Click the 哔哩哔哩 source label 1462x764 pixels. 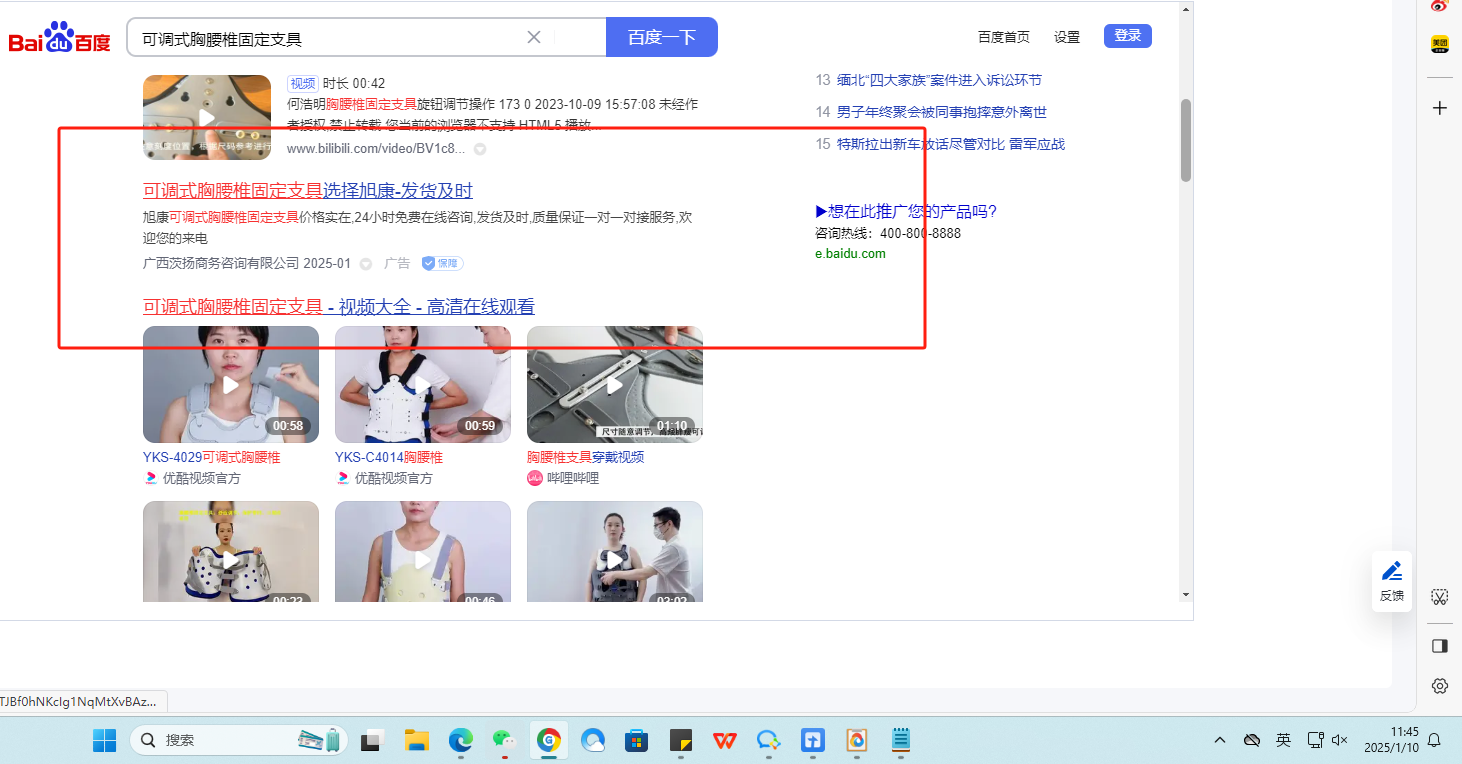(573, 478)
